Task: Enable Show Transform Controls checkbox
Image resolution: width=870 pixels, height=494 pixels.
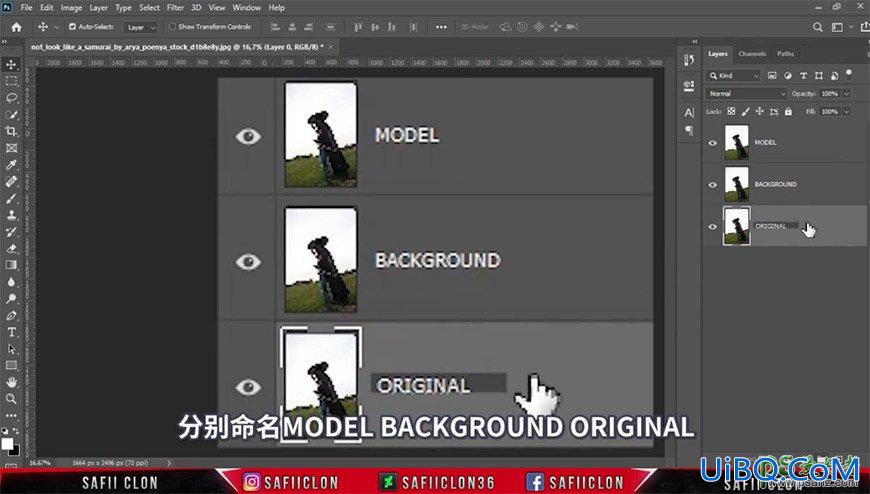Action: [x=172, y=27]
